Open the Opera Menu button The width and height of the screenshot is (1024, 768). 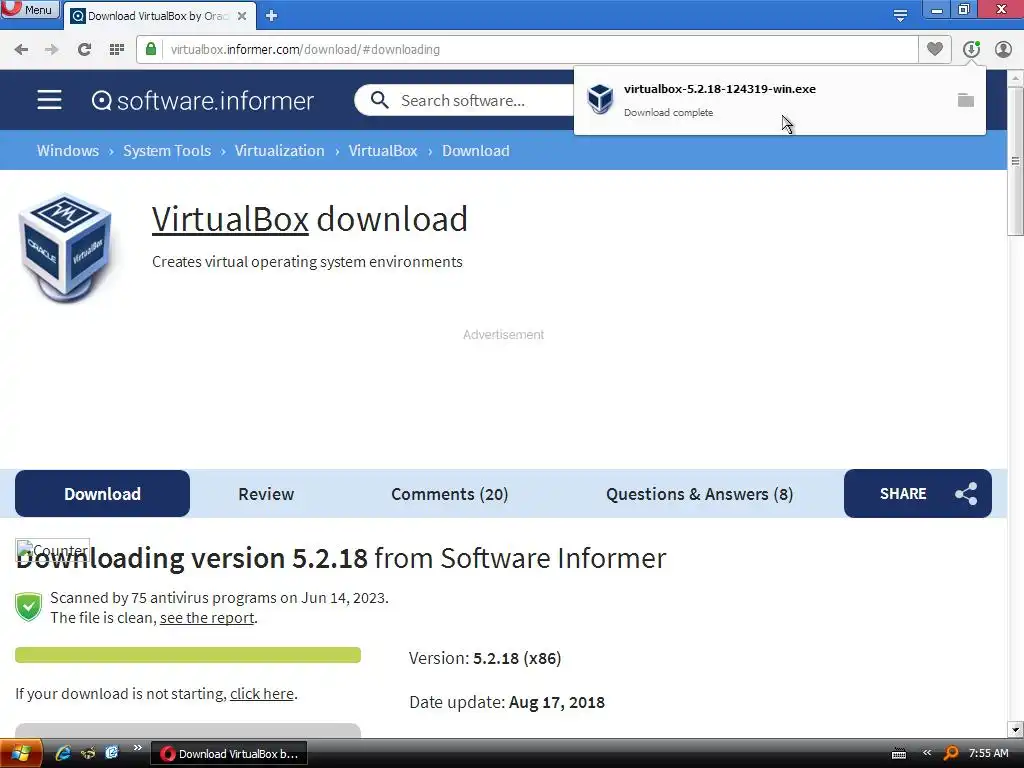29,9
